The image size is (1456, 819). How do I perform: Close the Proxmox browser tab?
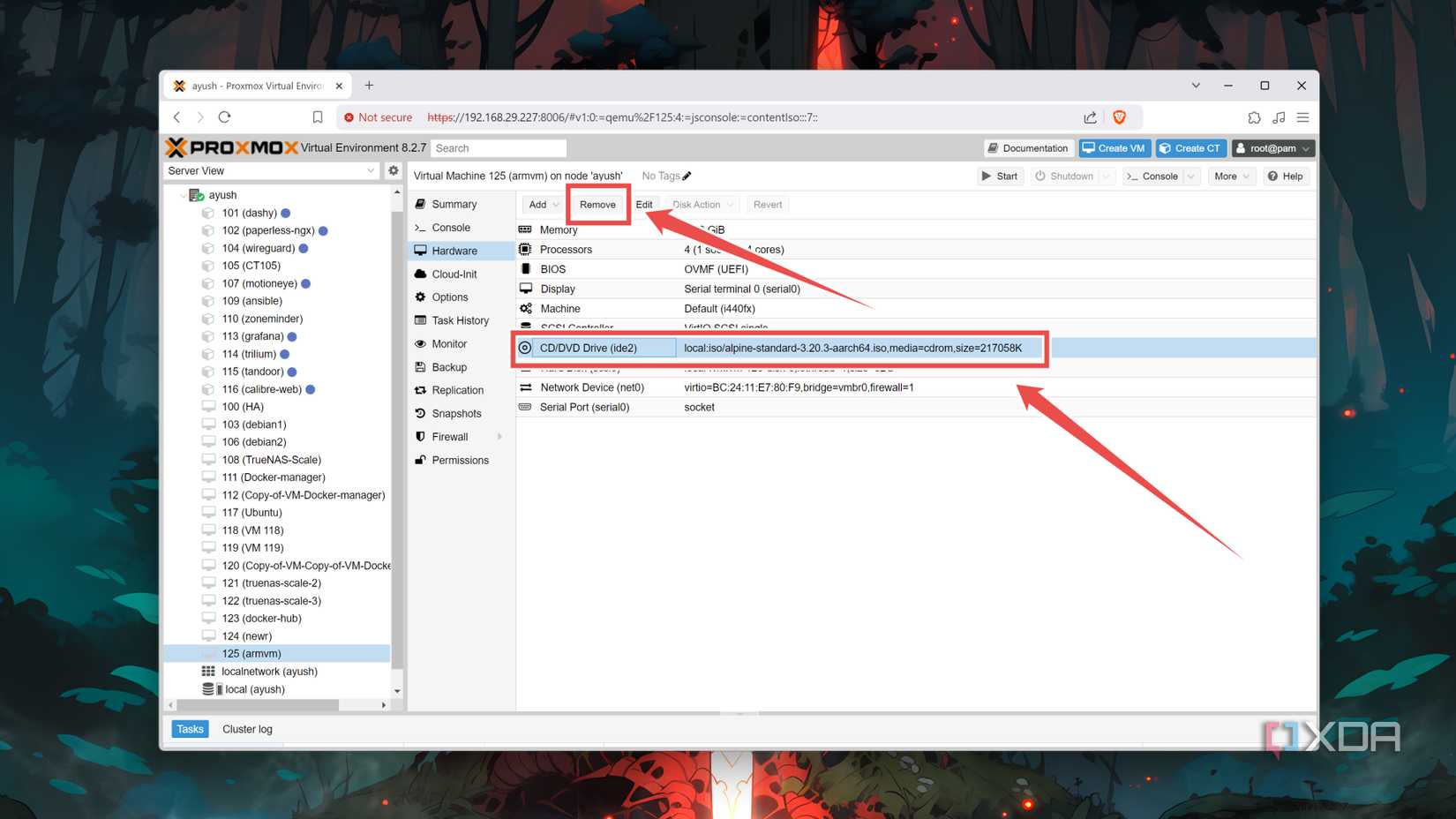[x=339, y=86]
